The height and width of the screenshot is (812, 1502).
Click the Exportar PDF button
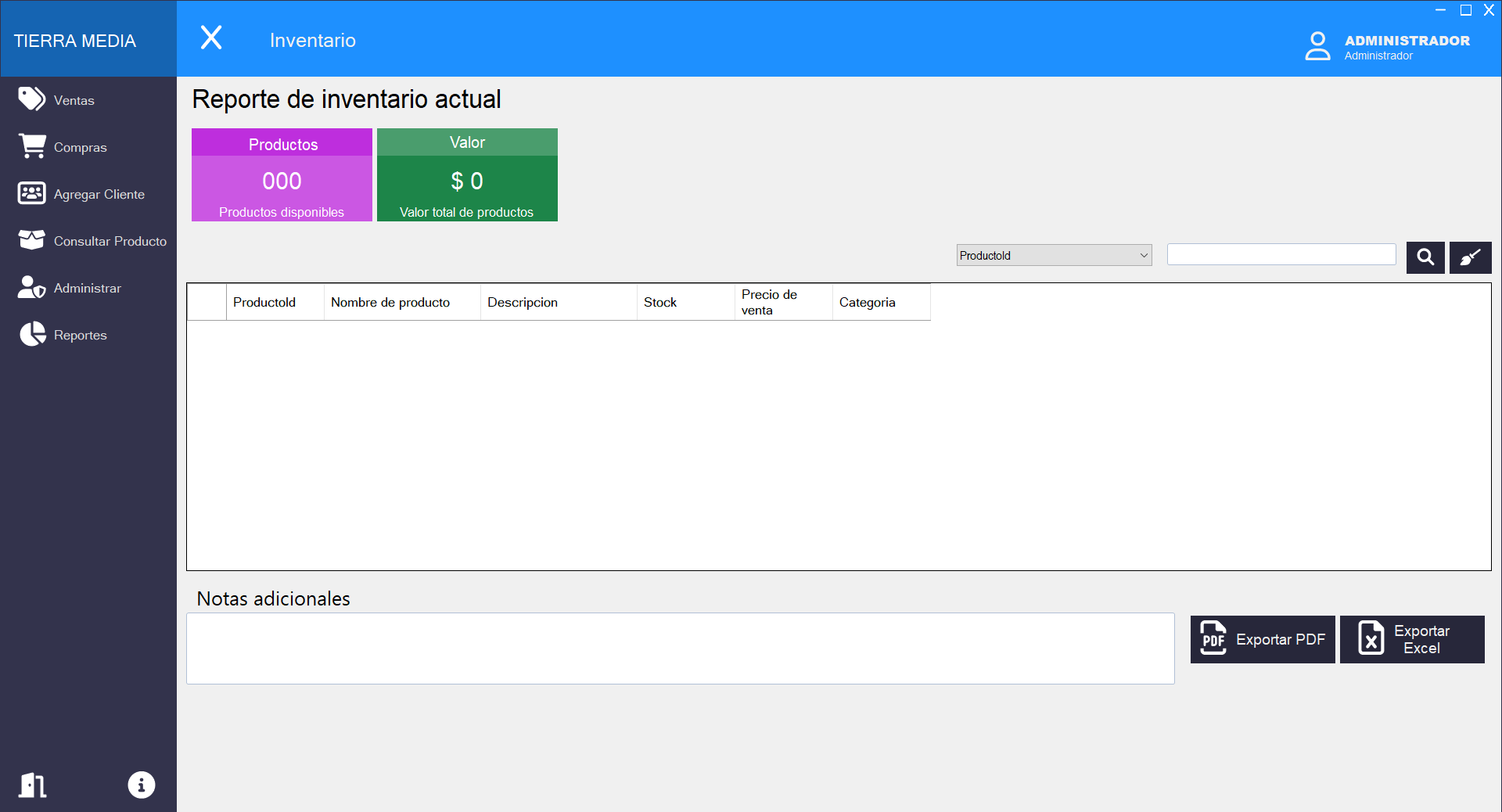click(1263, 639)
